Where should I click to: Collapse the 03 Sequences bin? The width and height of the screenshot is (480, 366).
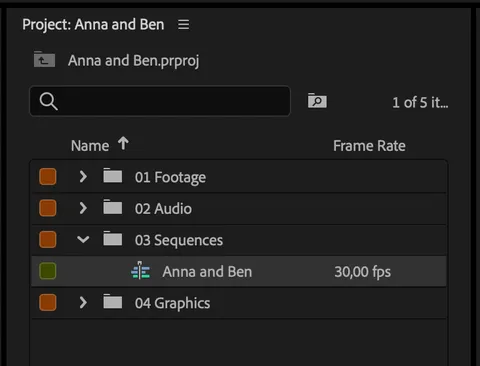pos(83,239)
